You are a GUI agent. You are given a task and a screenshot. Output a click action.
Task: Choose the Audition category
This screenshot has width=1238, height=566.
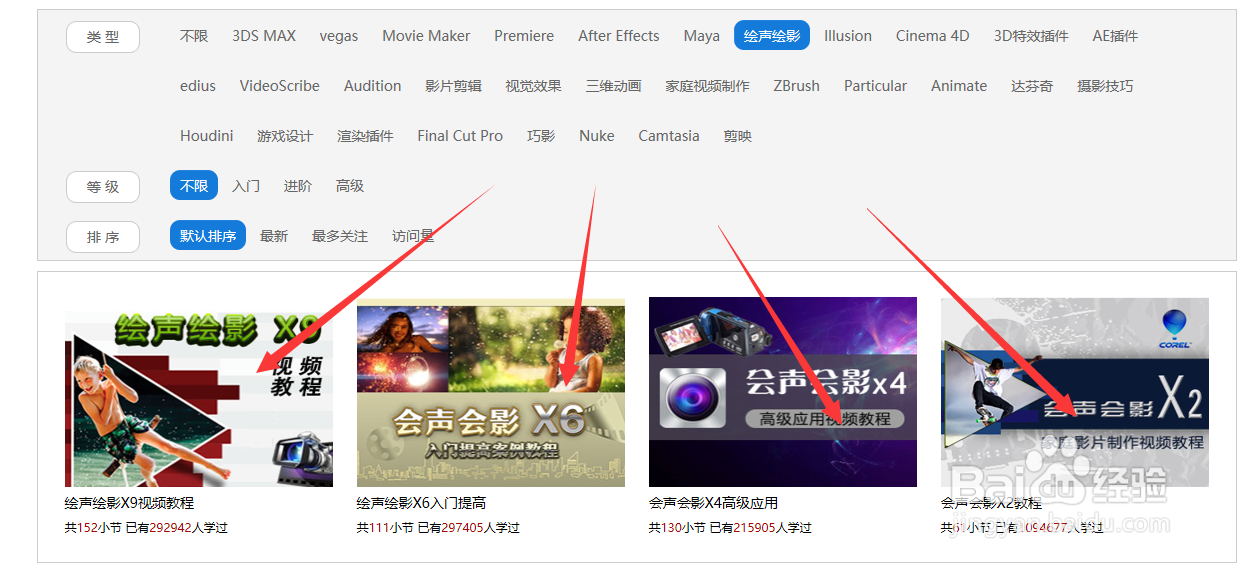[x=373, y=86]
